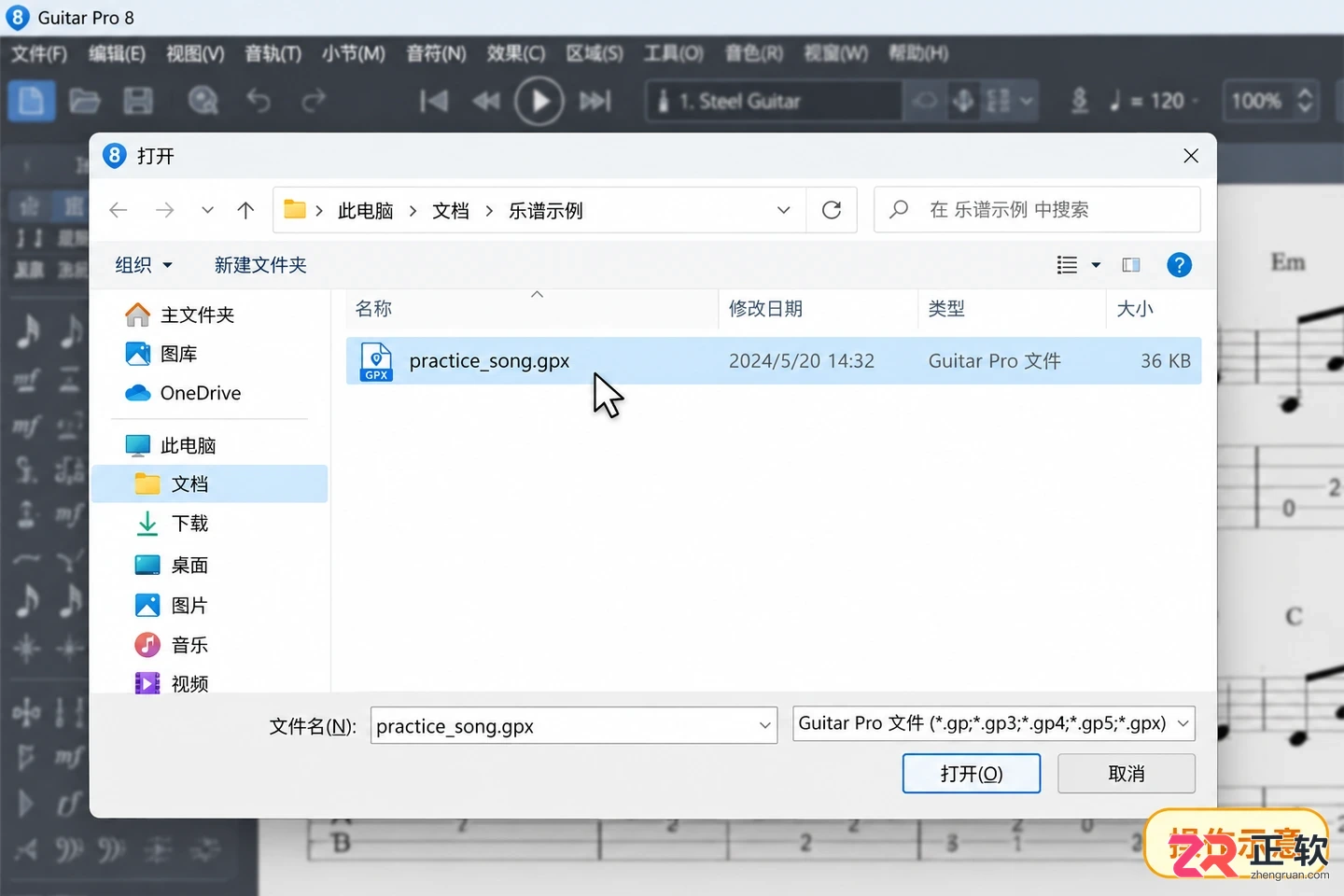Click the metronome icon near tempo
This screenshot has height=896, width=1344.
point(1079,101)
